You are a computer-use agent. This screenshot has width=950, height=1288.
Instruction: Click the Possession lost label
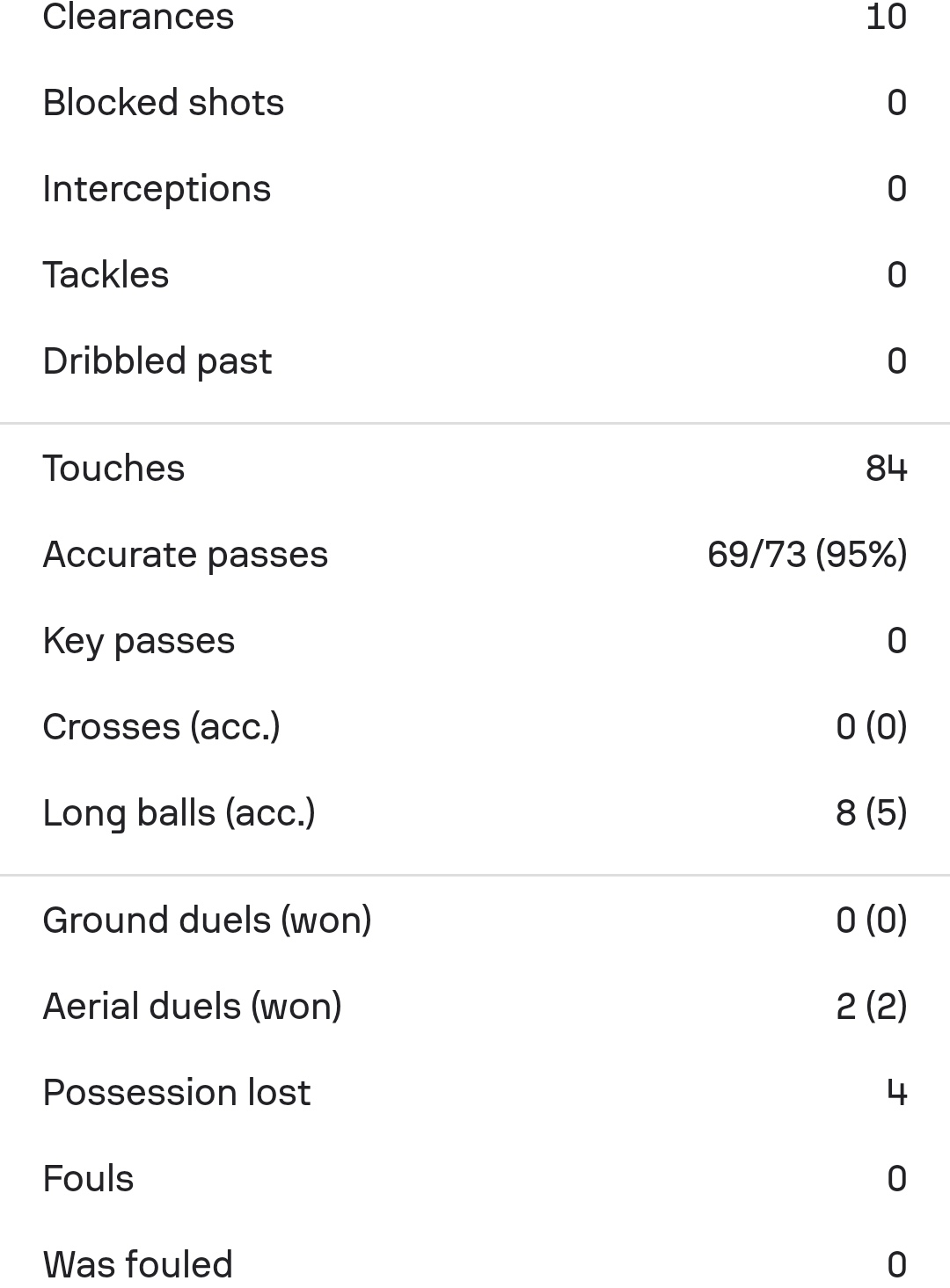176,1093
